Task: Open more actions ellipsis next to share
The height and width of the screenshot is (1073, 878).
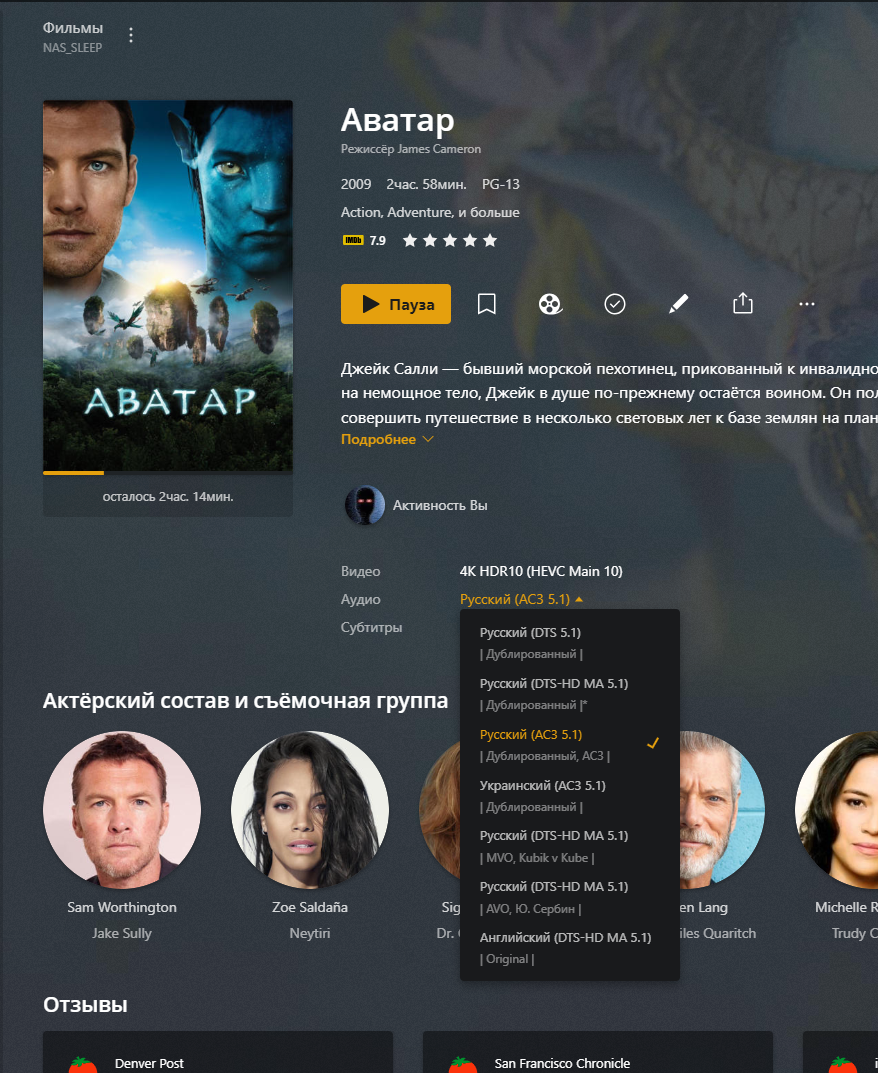Action: (x=807, y=304)
